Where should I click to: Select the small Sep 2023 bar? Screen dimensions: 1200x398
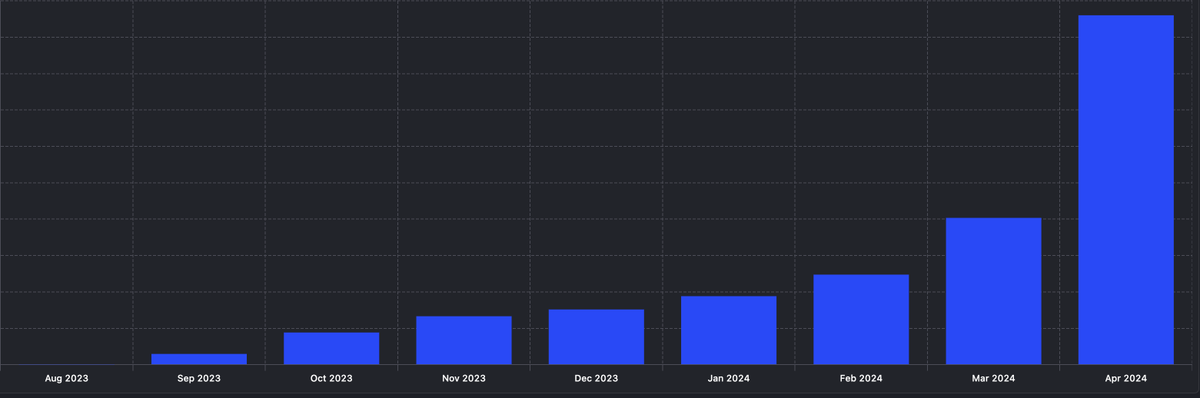(x=199, y=359)
